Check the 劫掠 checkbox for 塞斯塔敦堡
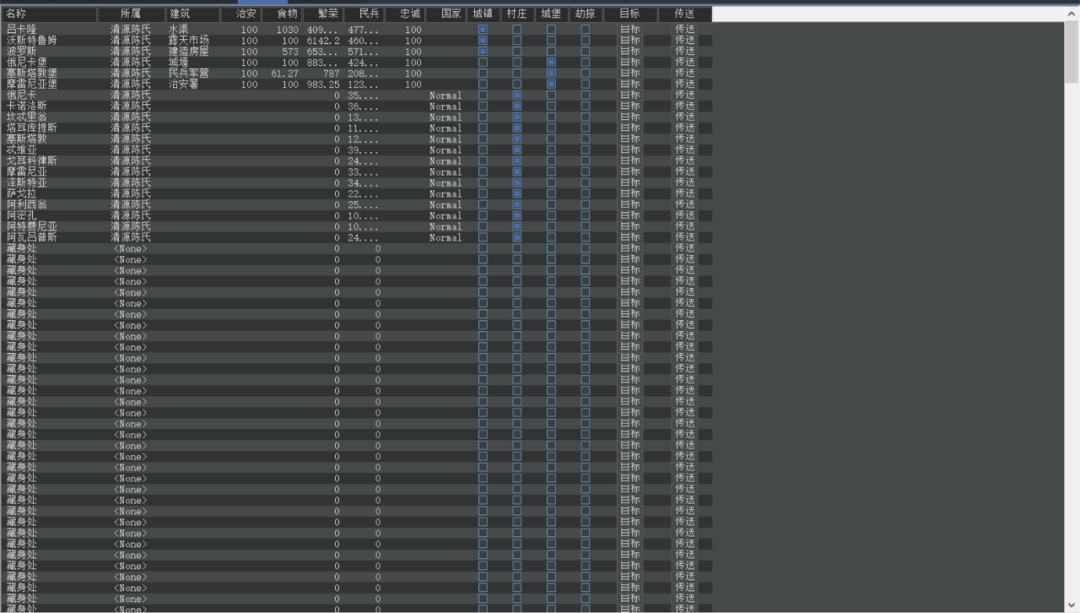 (x=585, y=74)
